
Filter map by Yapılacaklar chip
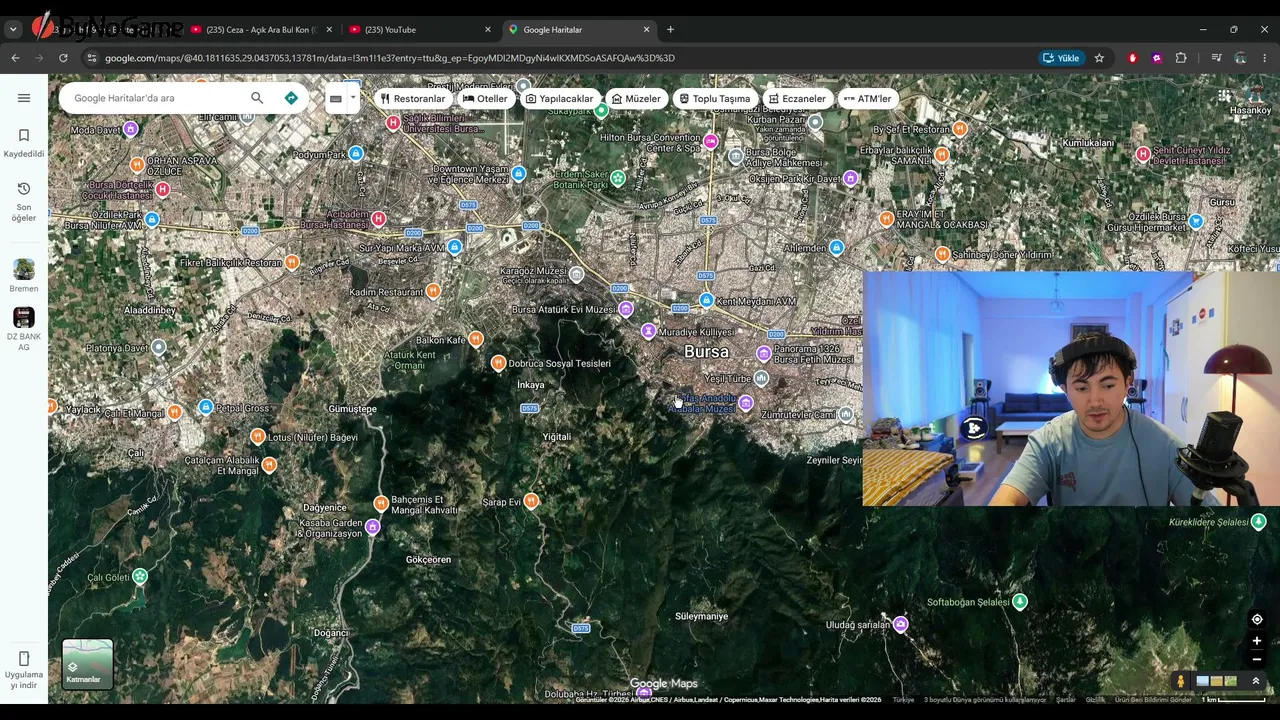coord(559,99)
